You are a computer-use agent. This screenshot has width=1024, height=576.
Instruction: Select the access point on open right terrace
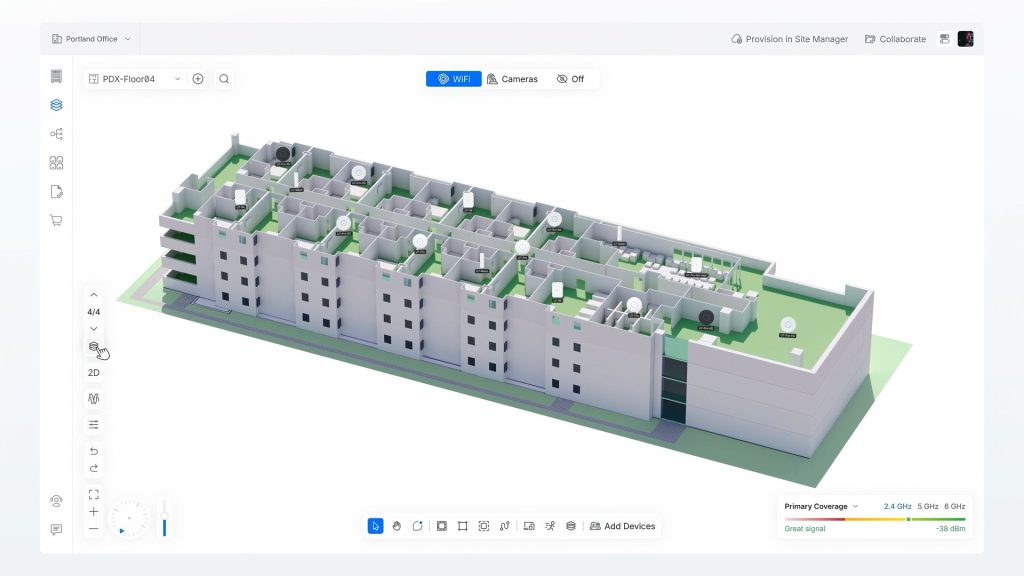[788, 325]
